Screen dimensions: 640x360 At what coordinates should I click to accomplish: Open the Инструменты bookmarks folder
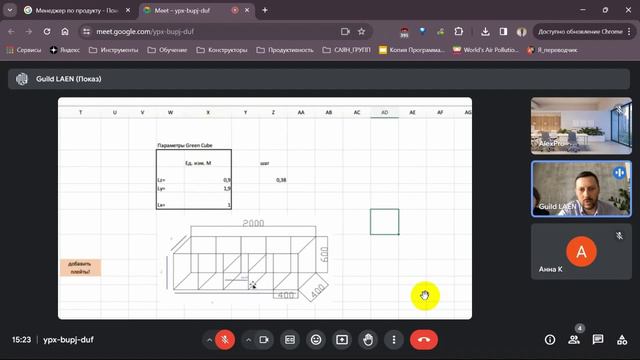[114, 50]
